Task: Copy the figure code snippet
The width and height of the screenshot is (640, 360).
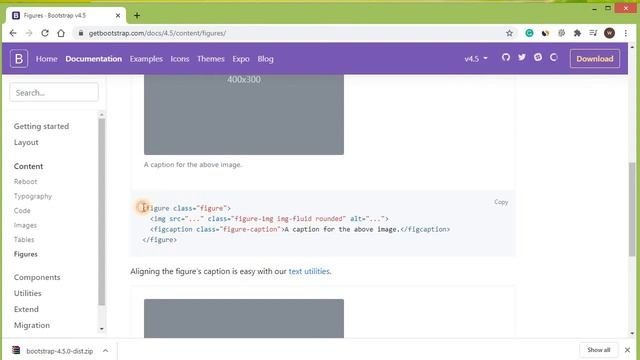Action: 501,202
